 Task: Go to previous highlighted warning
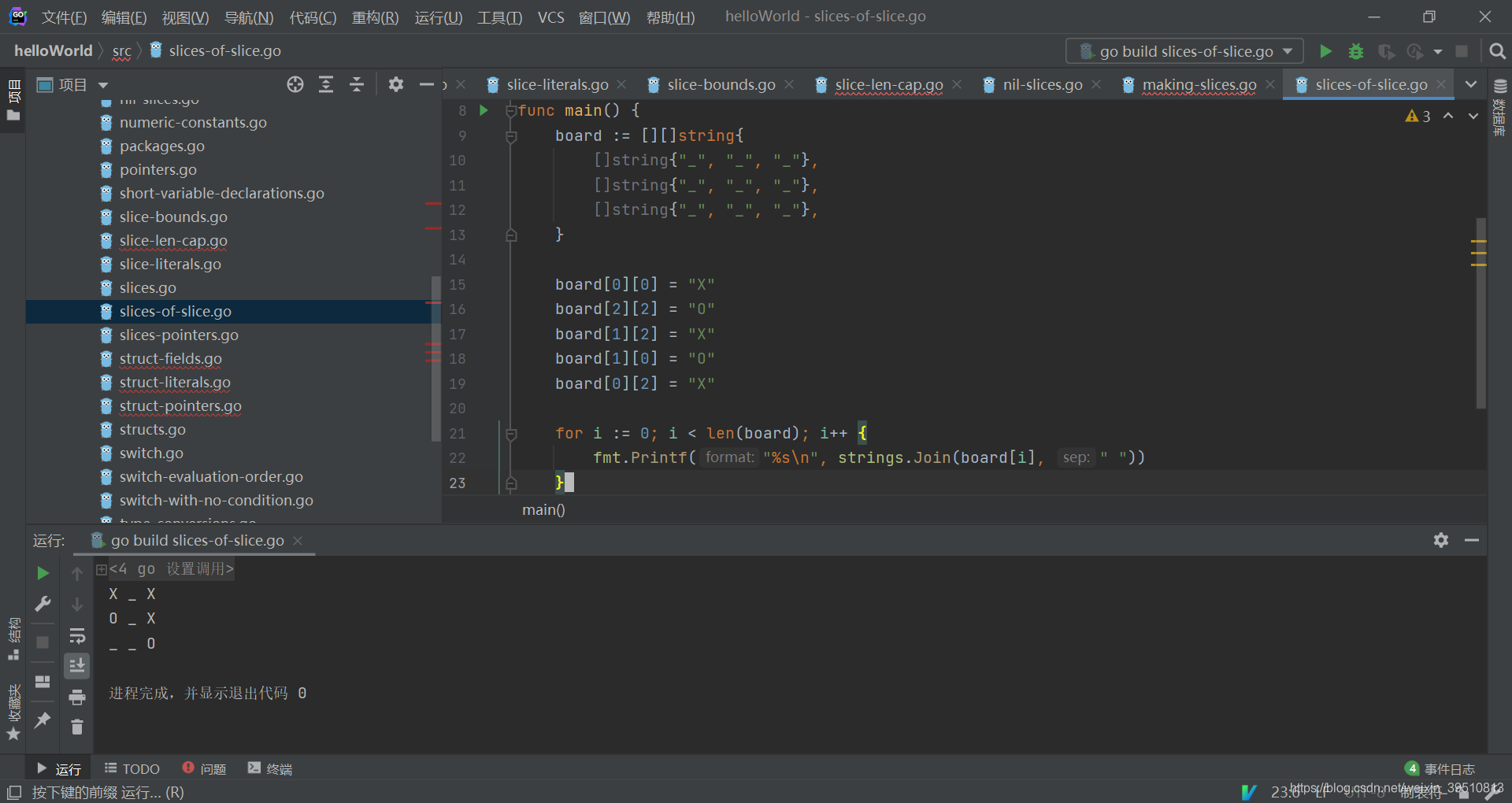tap(1448, 116)
